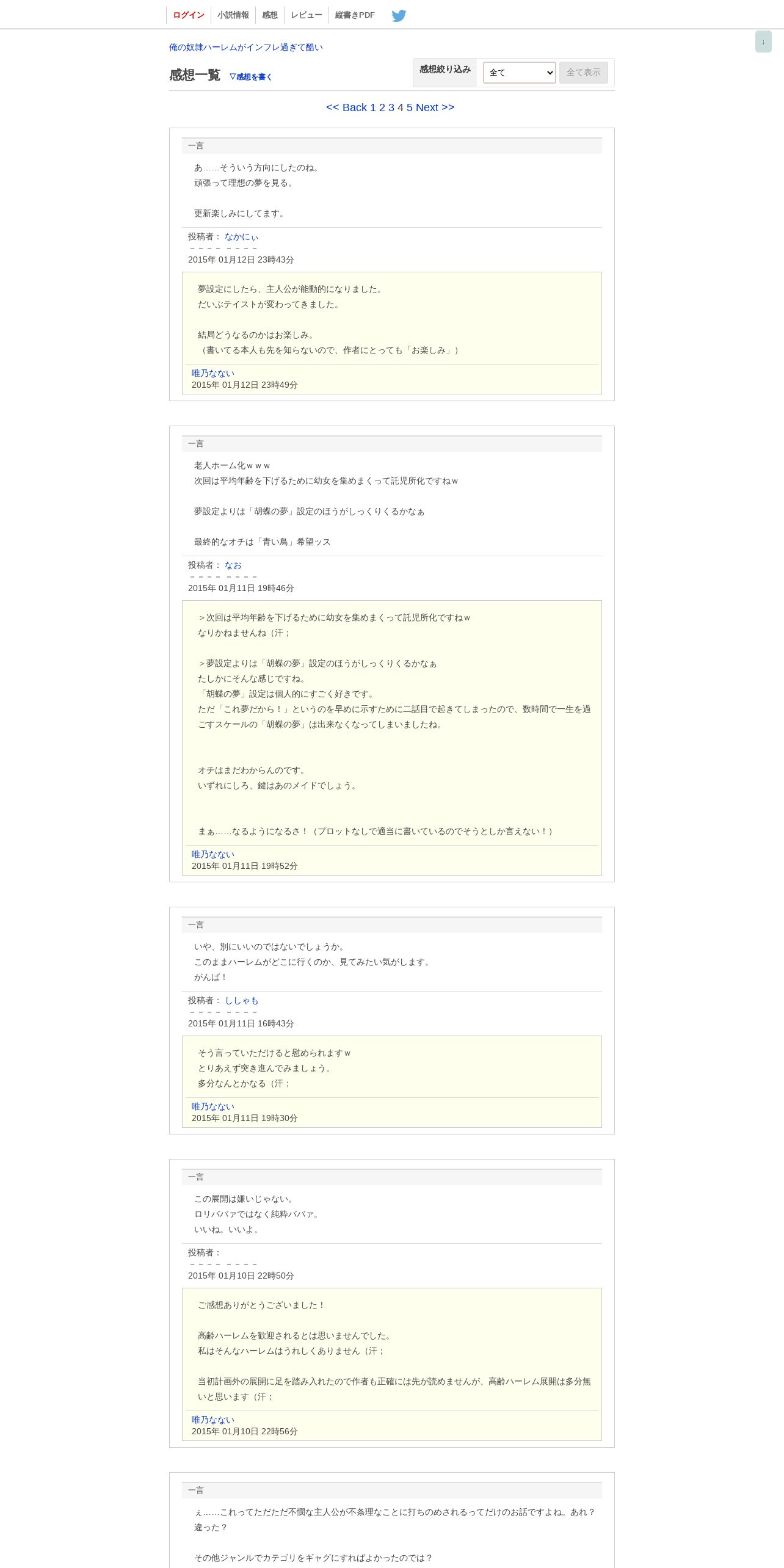Screen dimensions: 784x1568
Task: Go to page 3 in pagination
Action: click(x=391, y=107)
